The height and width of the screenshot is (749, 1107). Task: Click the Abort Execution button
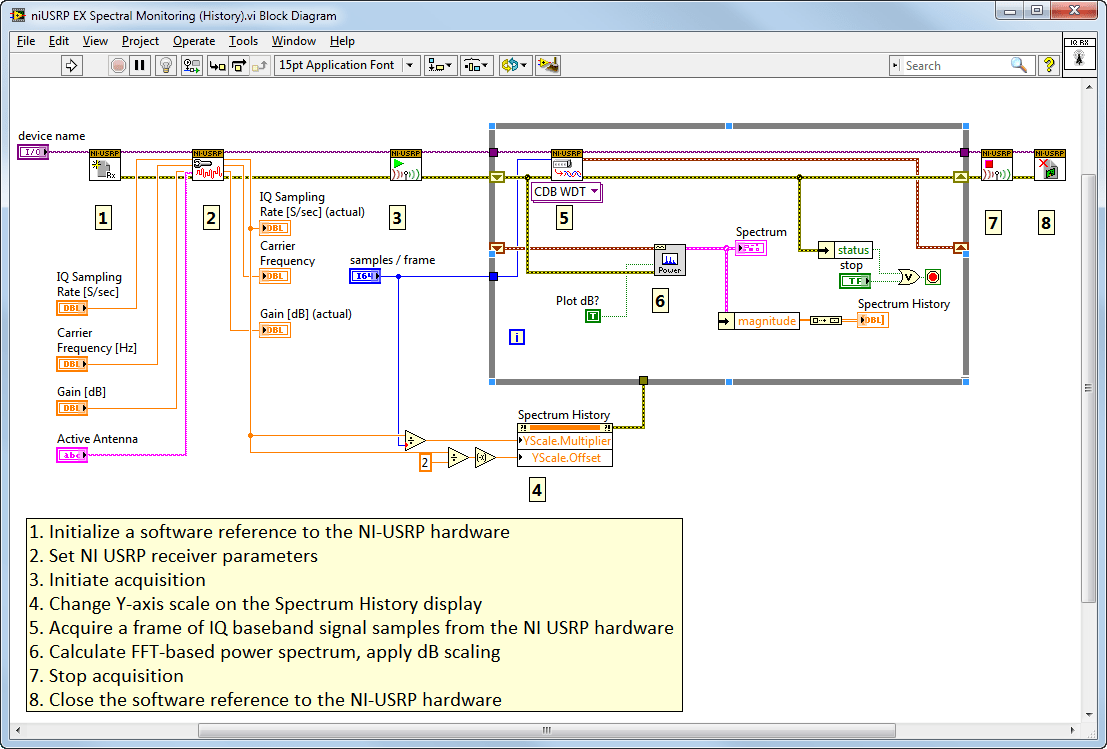coord(117,65)
